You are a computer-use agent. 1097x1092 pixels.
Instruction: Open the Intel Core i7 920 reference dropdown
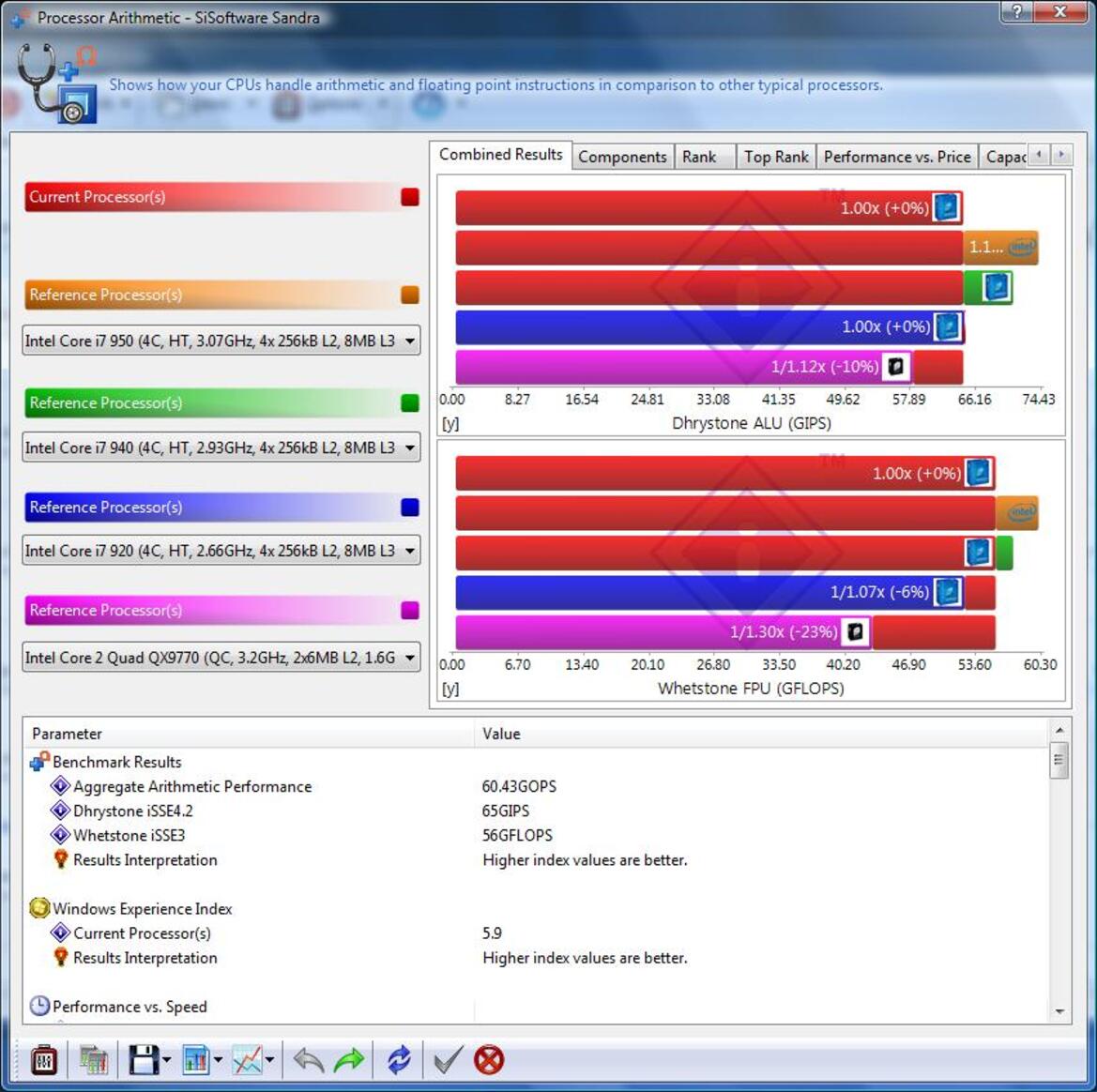tap(221, 551)
